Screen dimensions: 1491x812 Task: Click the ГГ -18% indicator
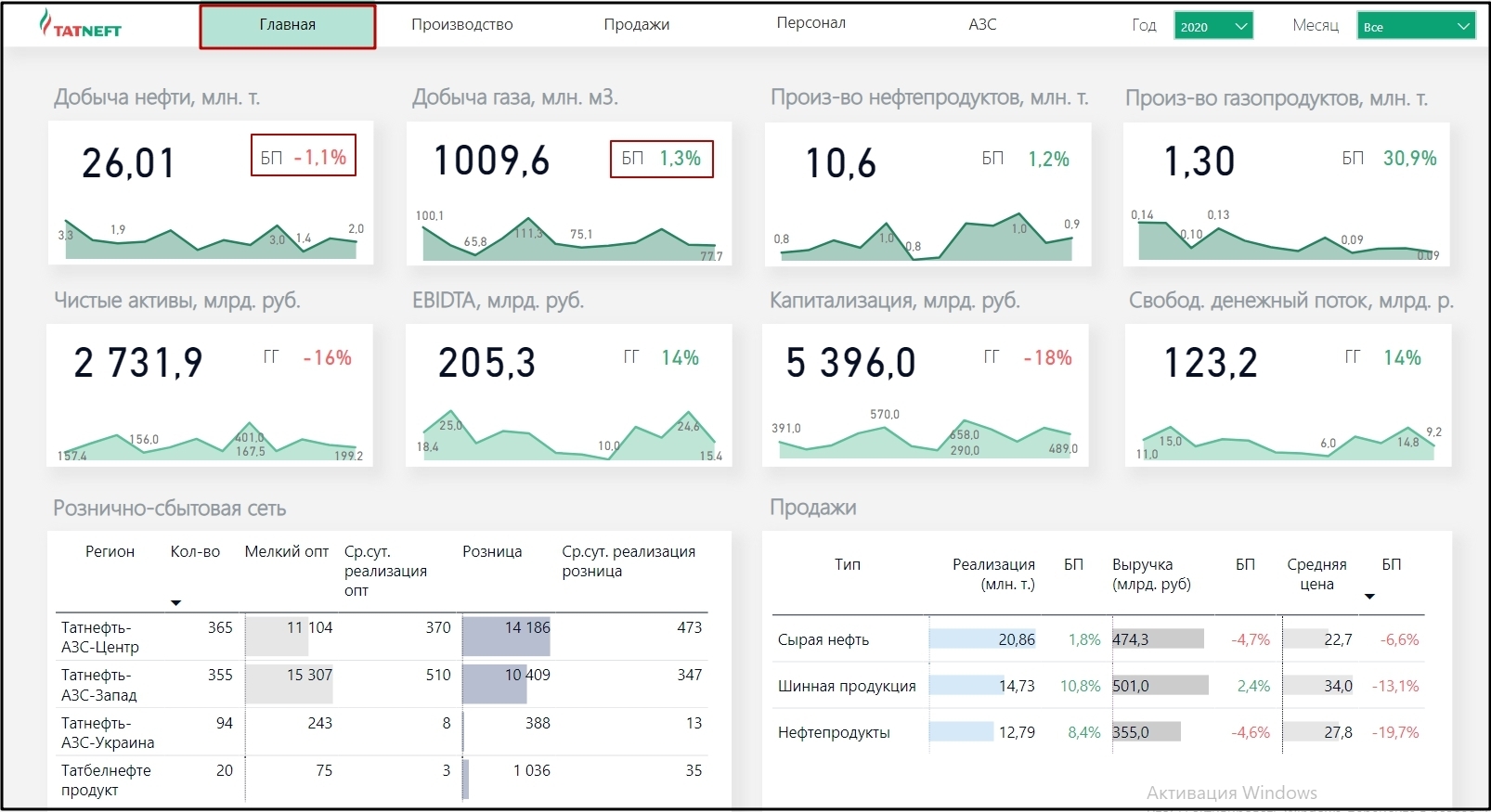1028,358
